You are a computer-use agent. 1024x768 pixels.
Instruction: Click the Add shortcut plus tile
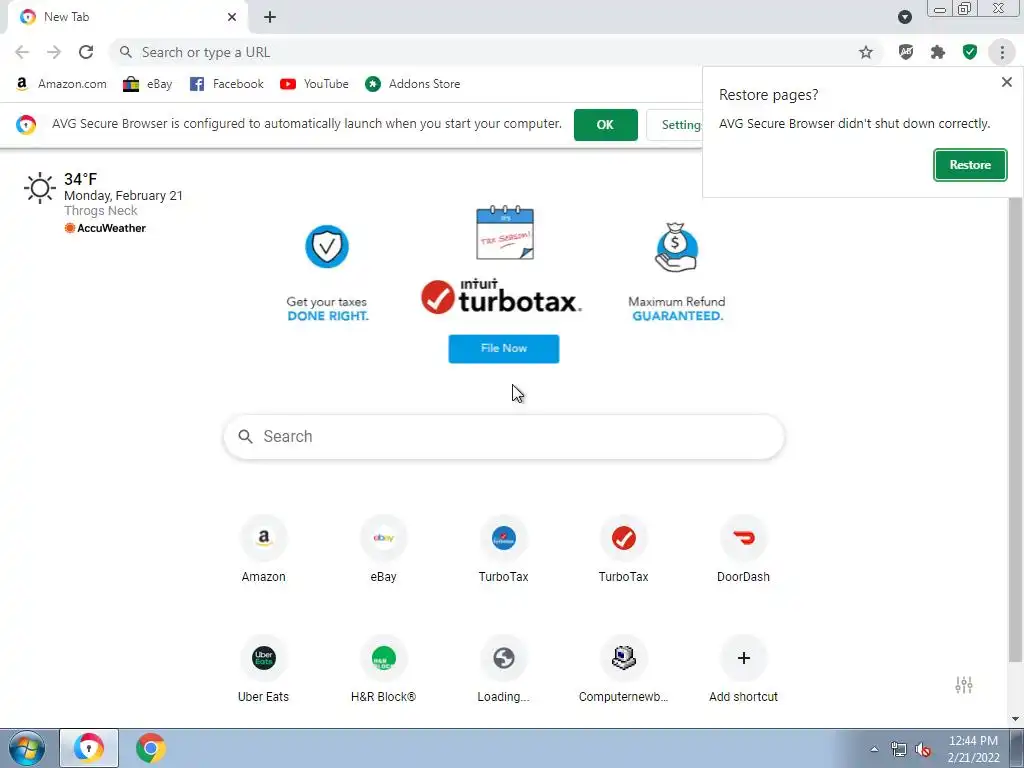[743, 669]
